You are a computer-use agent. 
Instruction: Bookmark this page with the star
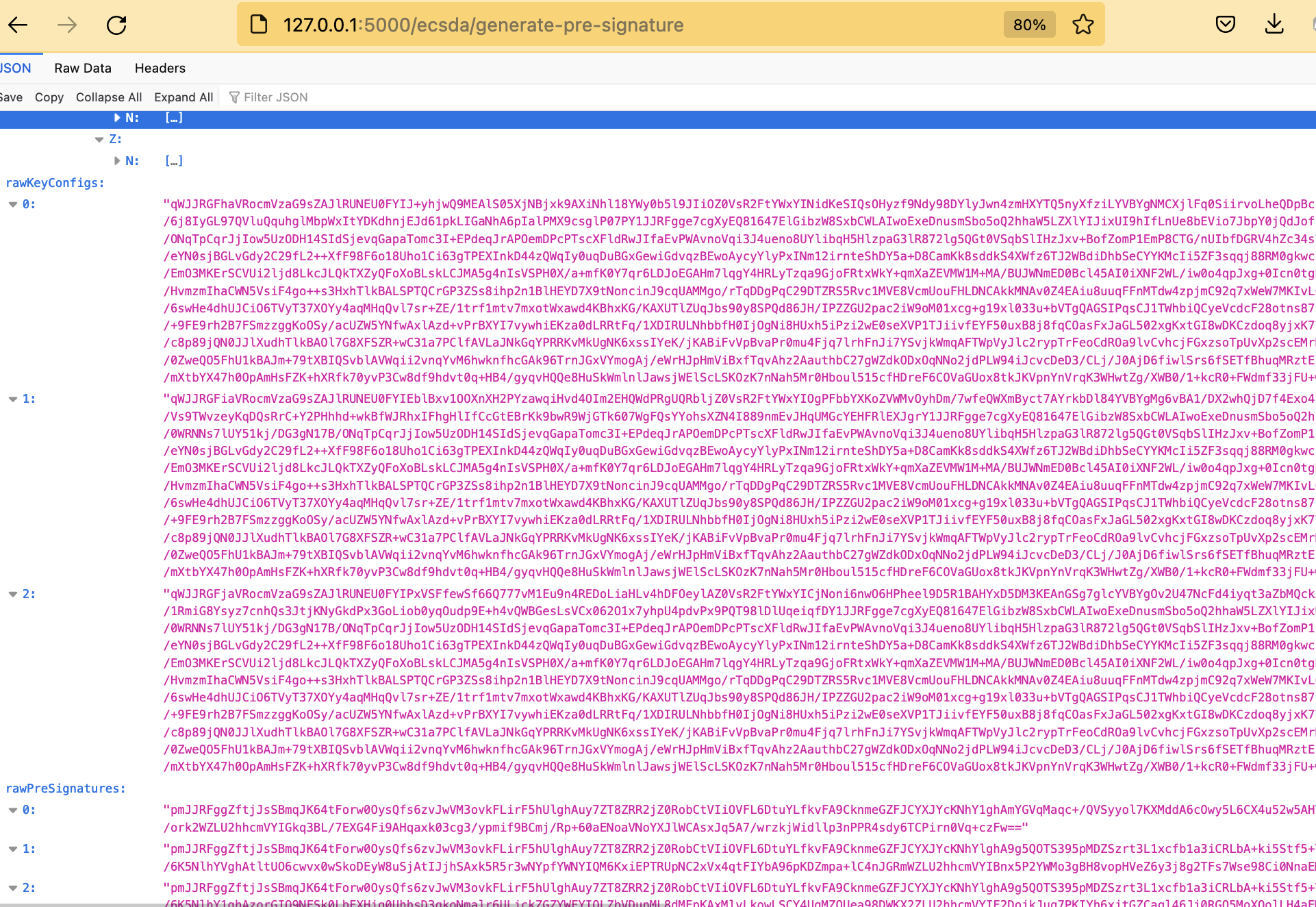click(x=1083, y=25)
